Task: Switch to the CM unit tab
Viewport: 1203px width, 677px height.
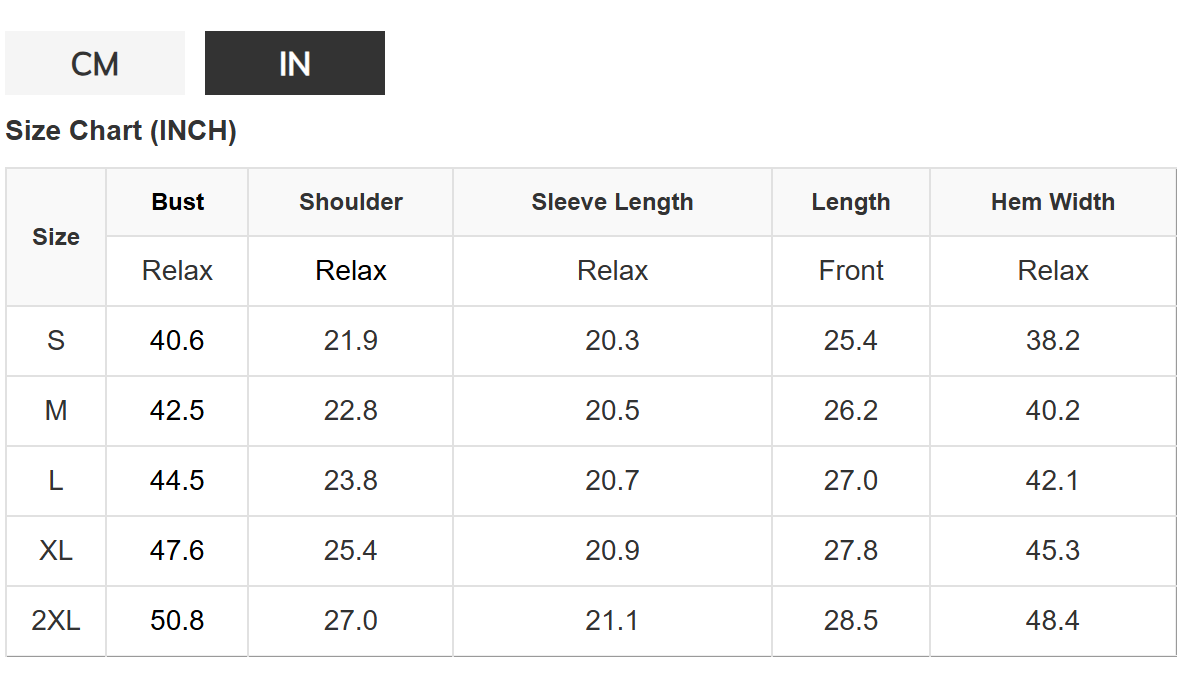Action: (95, 63)
